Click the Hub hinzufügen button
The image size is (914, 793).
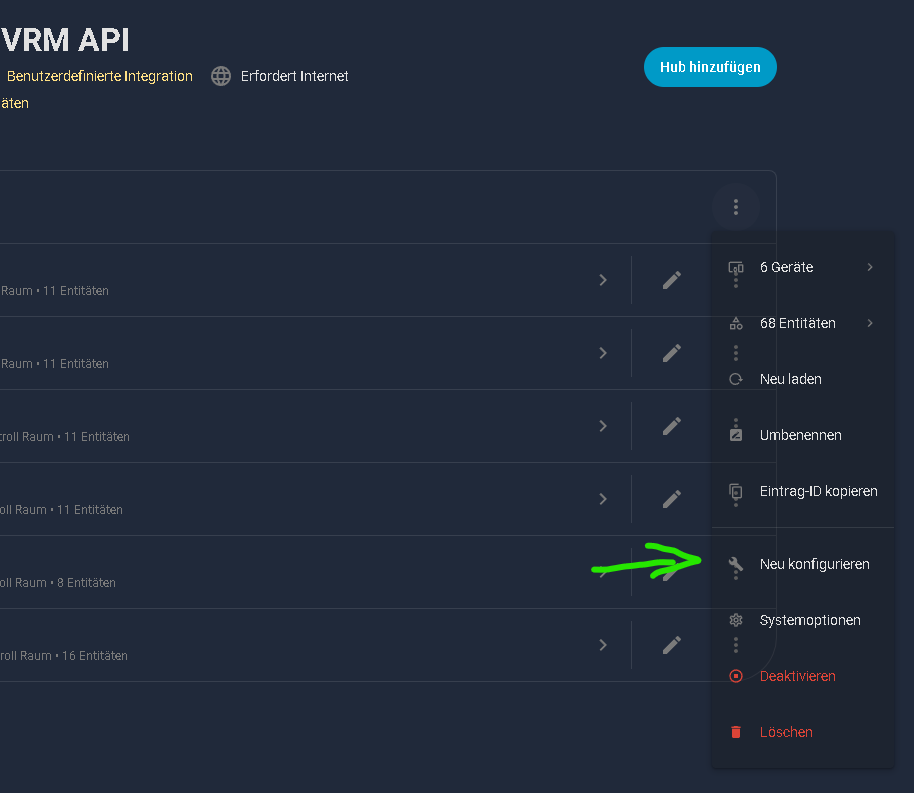point(710,67)
